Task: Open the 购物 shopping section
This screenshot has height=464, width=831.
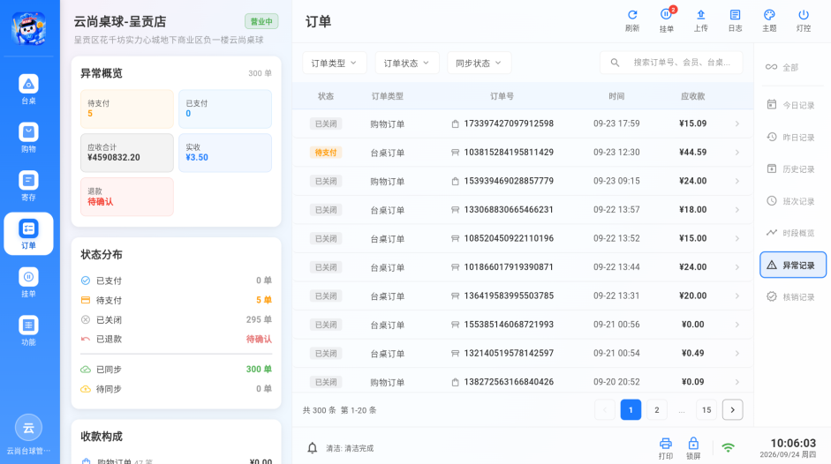Action: 29,137
